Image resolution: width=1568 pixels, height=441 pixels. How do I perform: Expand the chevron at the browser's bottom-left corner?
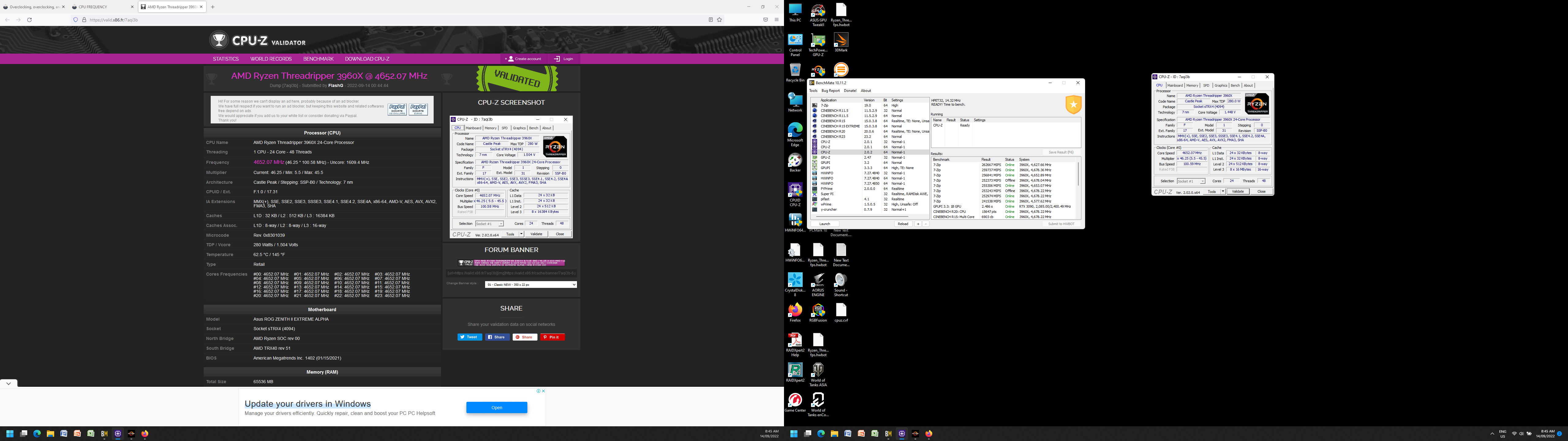click(x=9, y=384)
